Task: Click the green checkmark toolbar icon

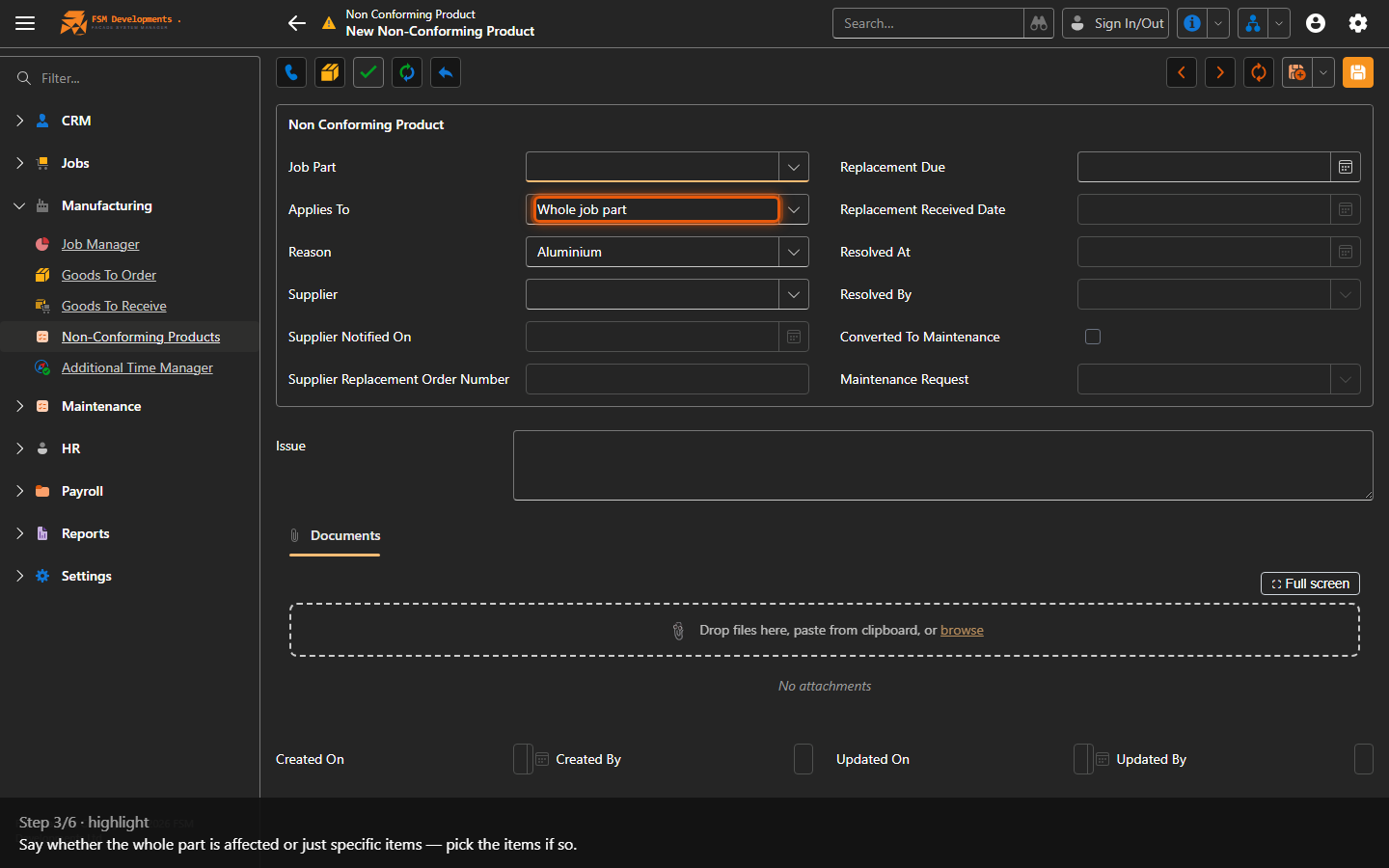Action: click(368, 72)
